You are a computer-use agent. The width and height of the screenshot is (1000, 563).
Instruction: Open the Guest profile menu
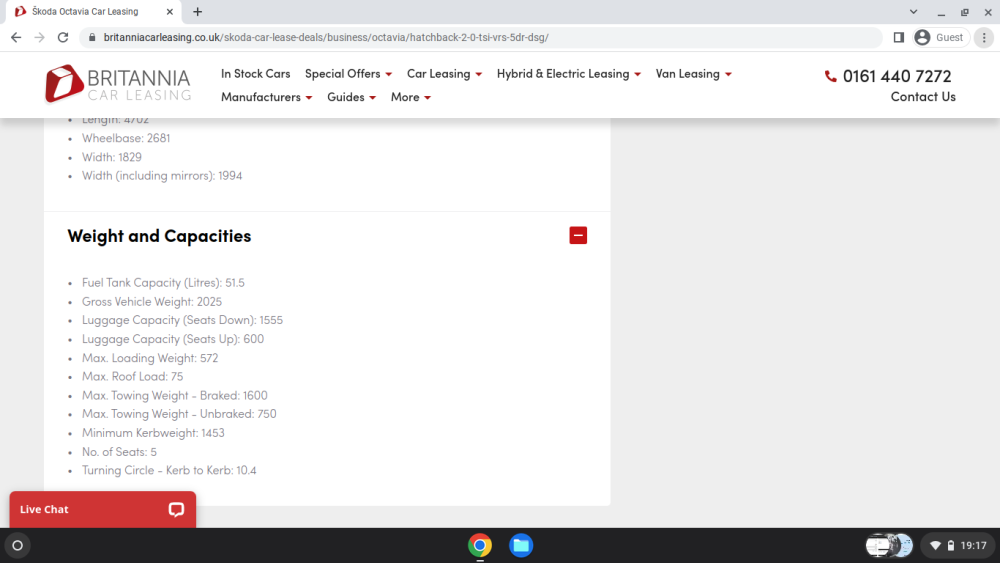(x=939, y=38)
